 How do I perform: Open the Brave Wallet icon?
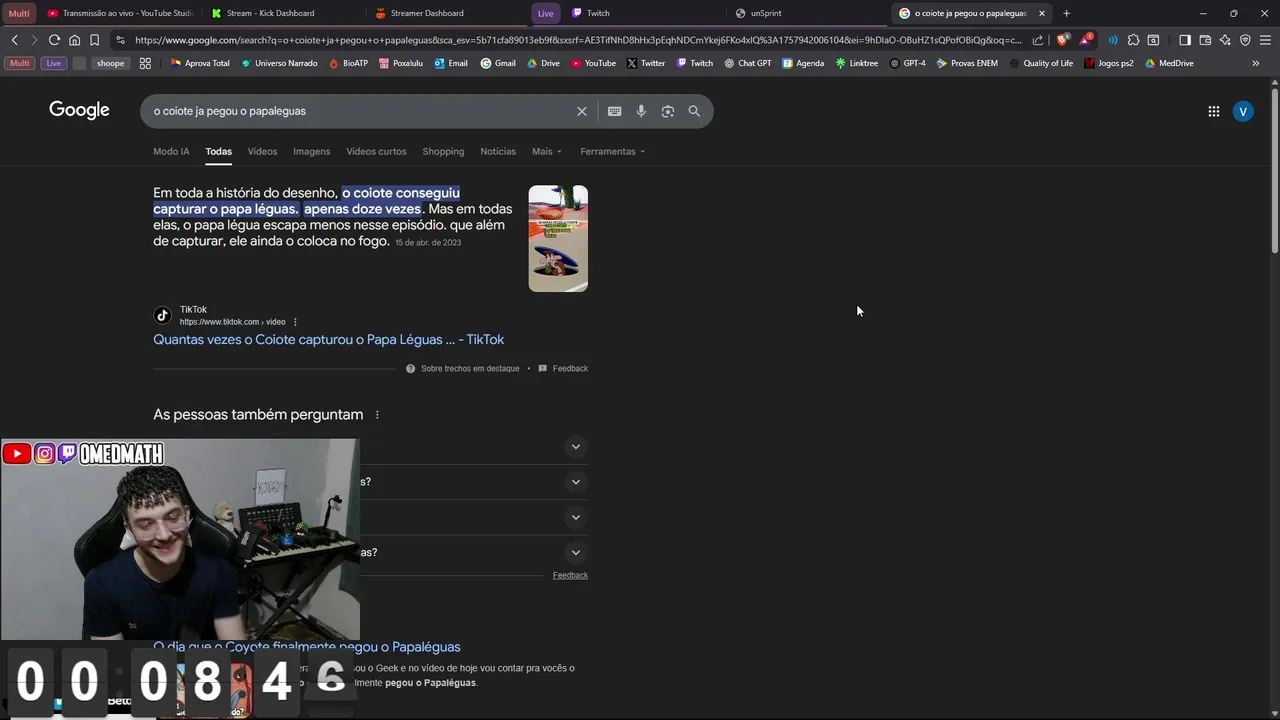tap(1205, 40)
